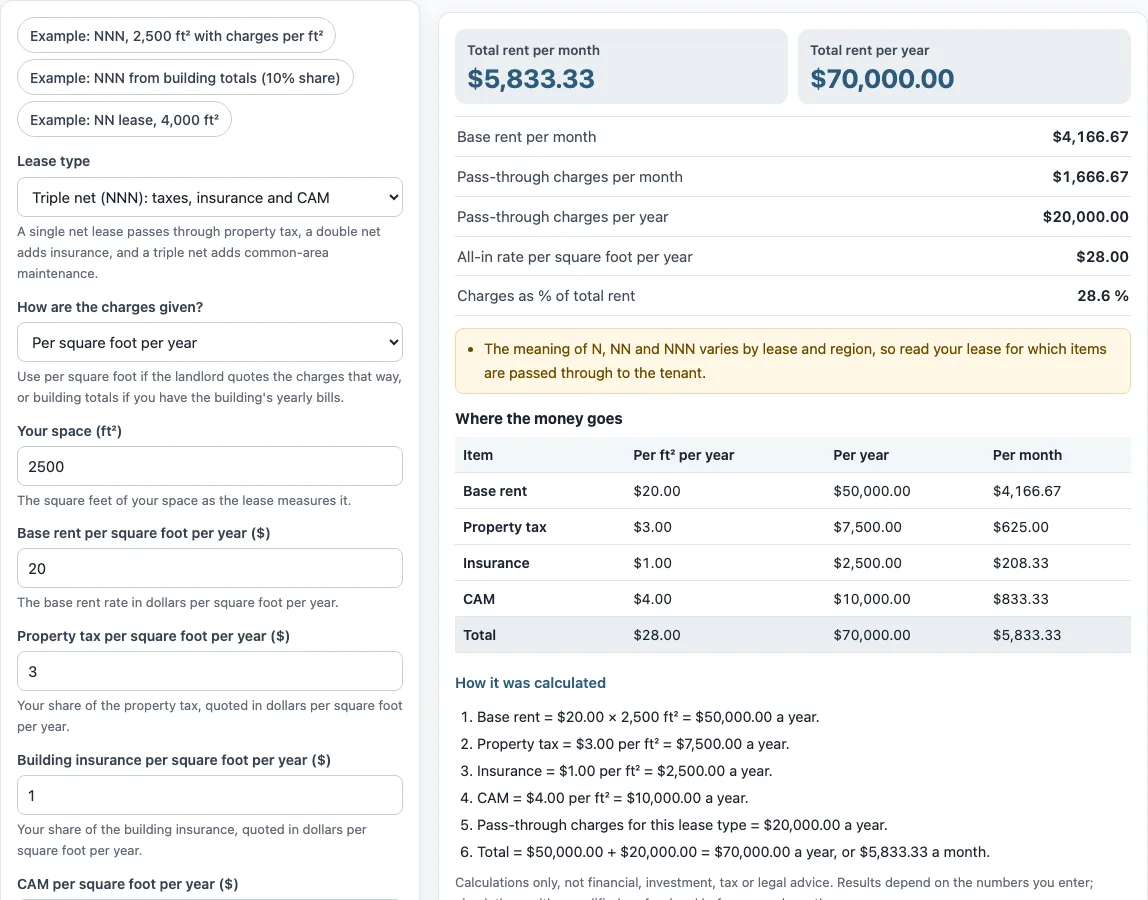The width and height of the screenshot is (1148, 900).
Task: Click the 'Per year' column header
Action: (861, 455)
